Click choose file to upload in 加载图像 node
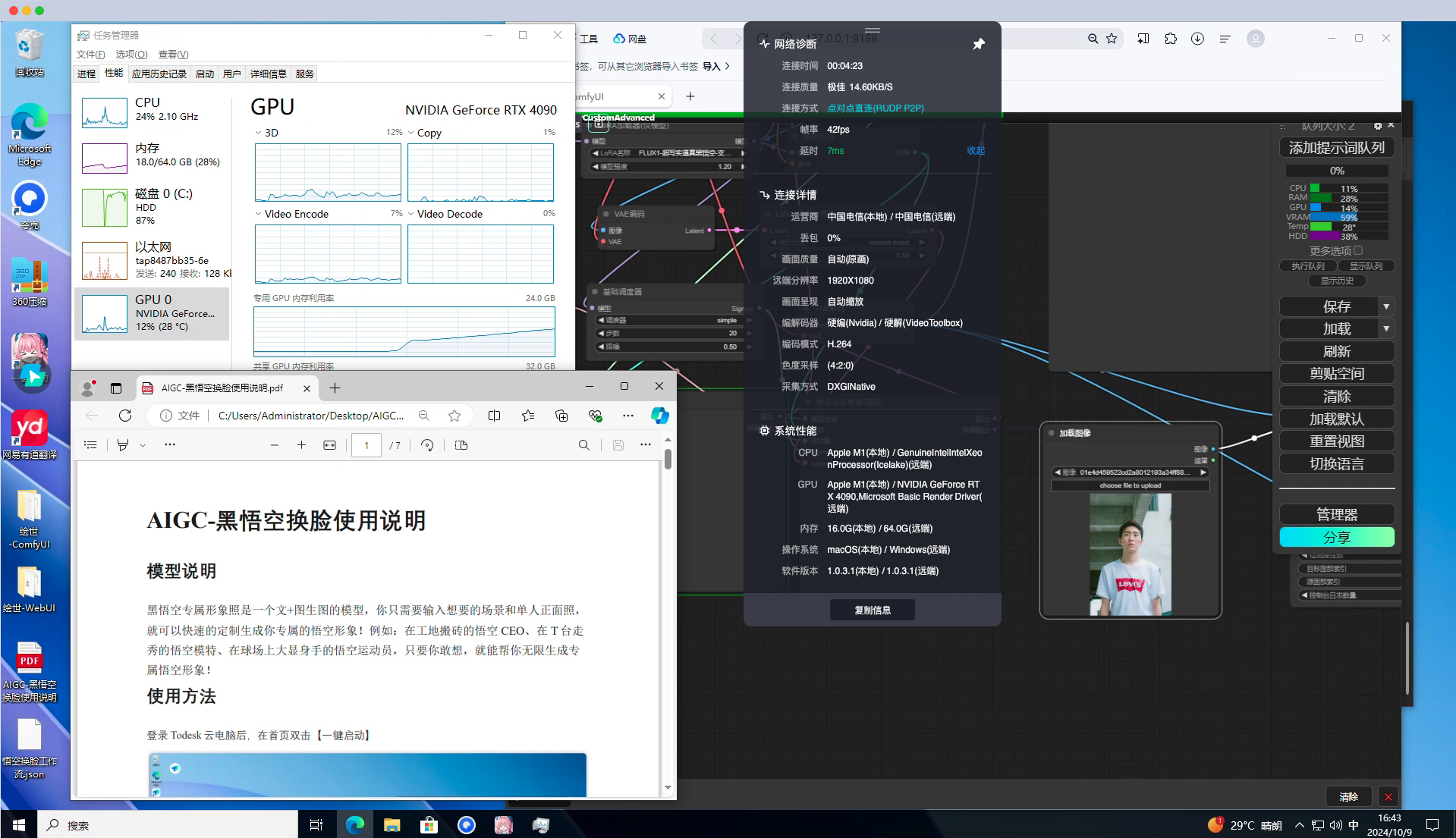 [1131, 485]
